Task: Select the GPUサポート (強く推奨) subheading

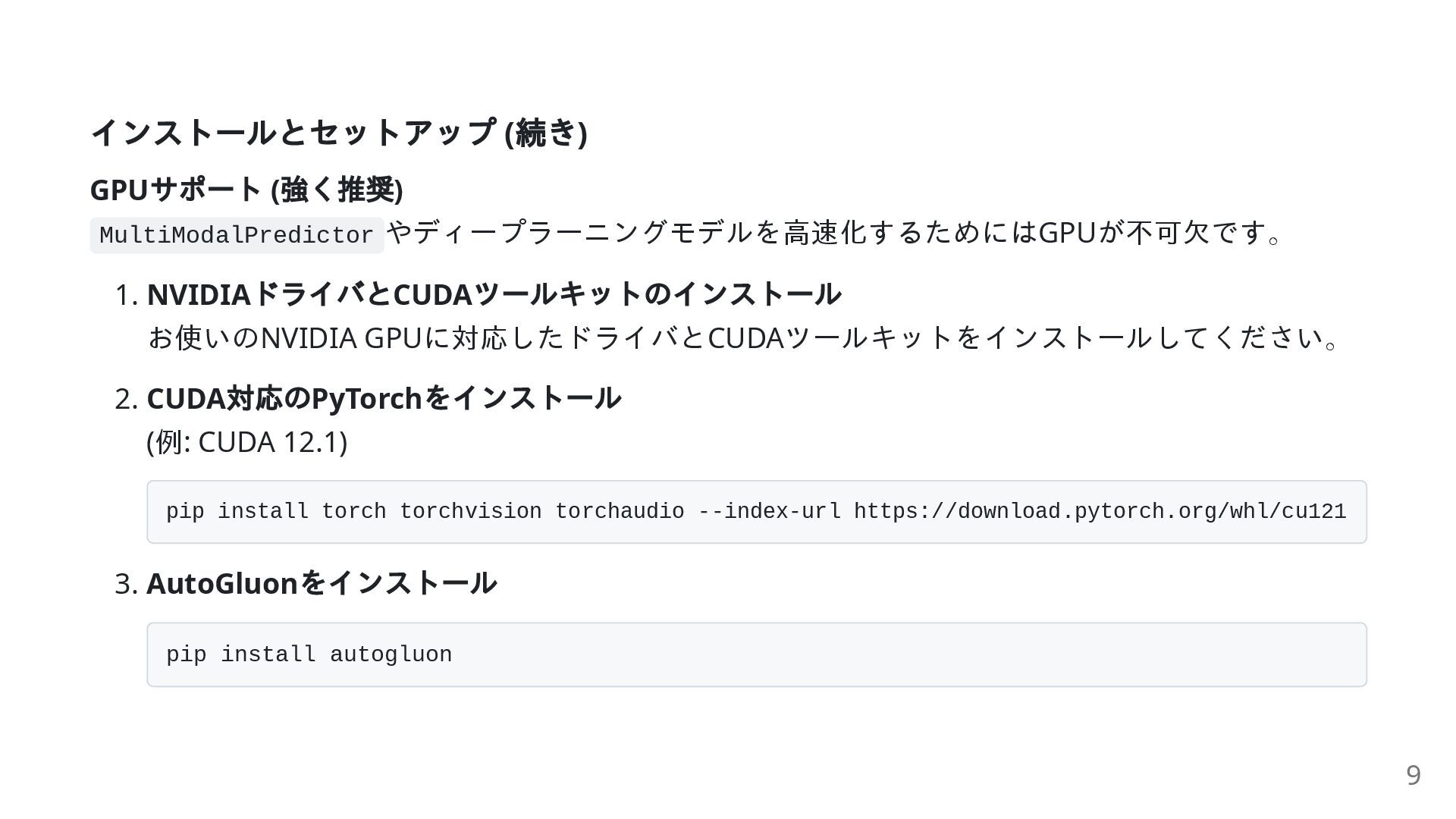Action: (246, 190)
